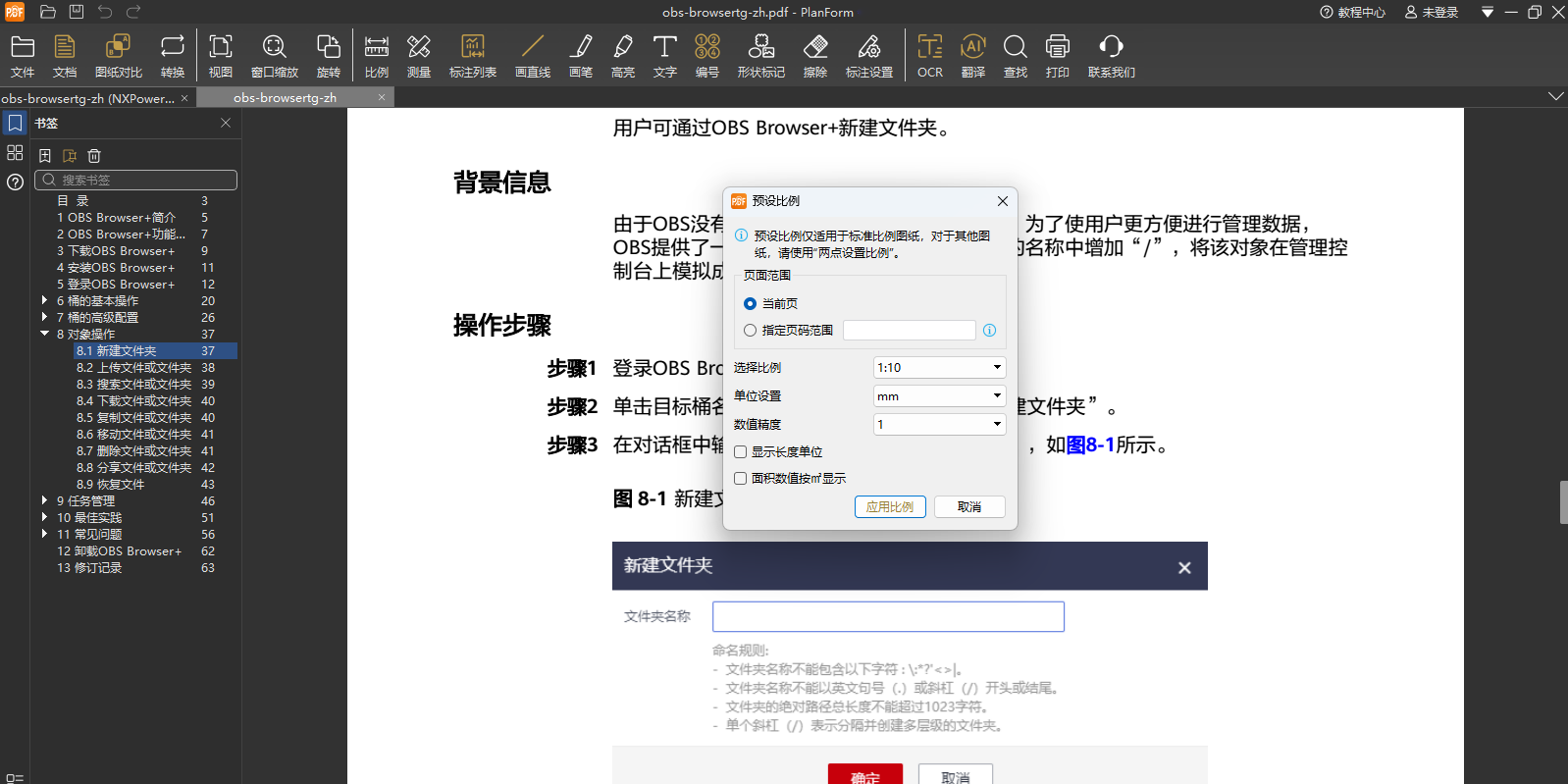Viewport: 1568px width, 784px height.
Task: Select the 当前页 radio button
Action: (751, 304)
